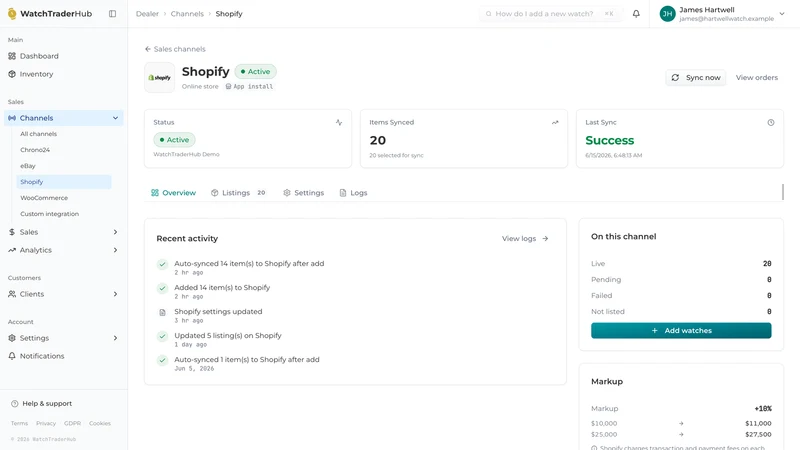Click the back arrow beside Sales channels
800x450 pixels.
(148, 49)
